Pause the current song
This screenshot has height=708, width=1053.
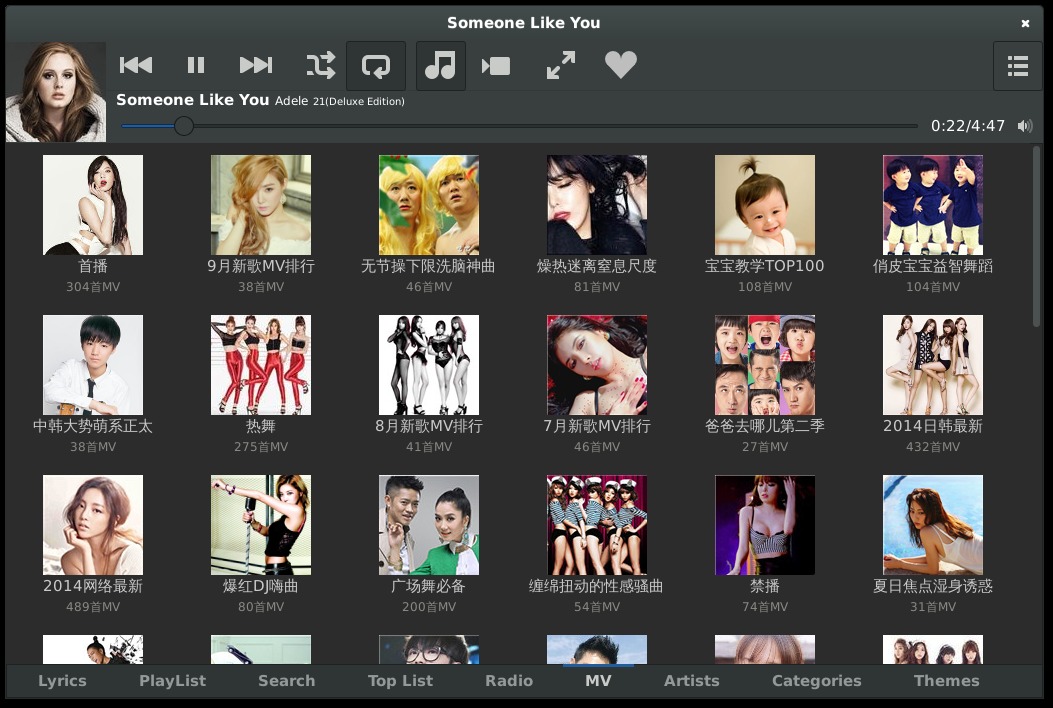point(195,65)
